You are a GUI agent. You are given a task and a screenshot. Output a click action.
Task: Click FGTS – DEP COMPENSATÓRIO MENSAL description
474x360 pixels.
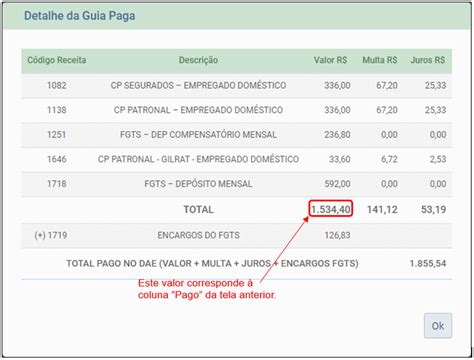198,135
